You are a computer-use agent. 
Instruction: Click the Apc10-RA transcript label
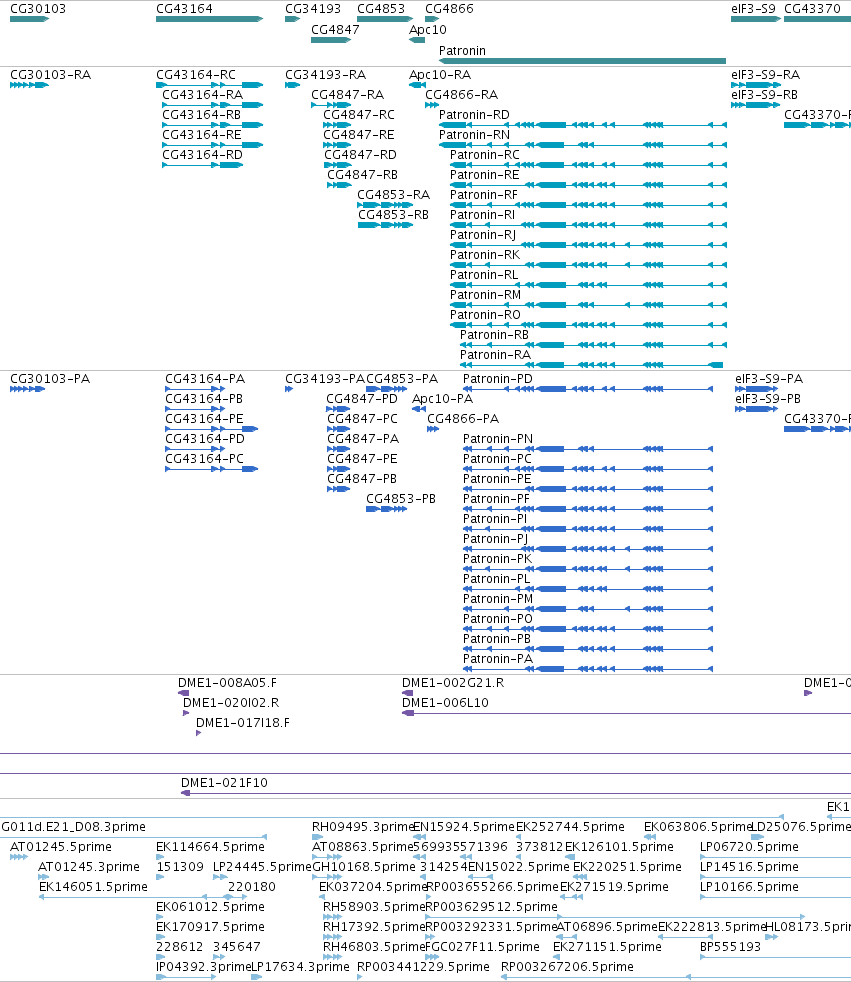pos(440,75)
